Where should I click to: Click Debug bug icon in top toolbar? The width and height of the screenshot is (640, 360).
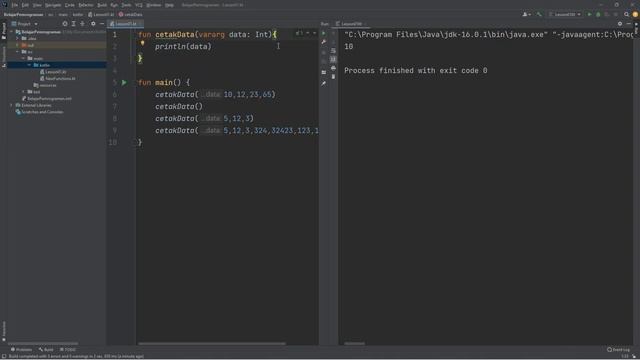598,14
